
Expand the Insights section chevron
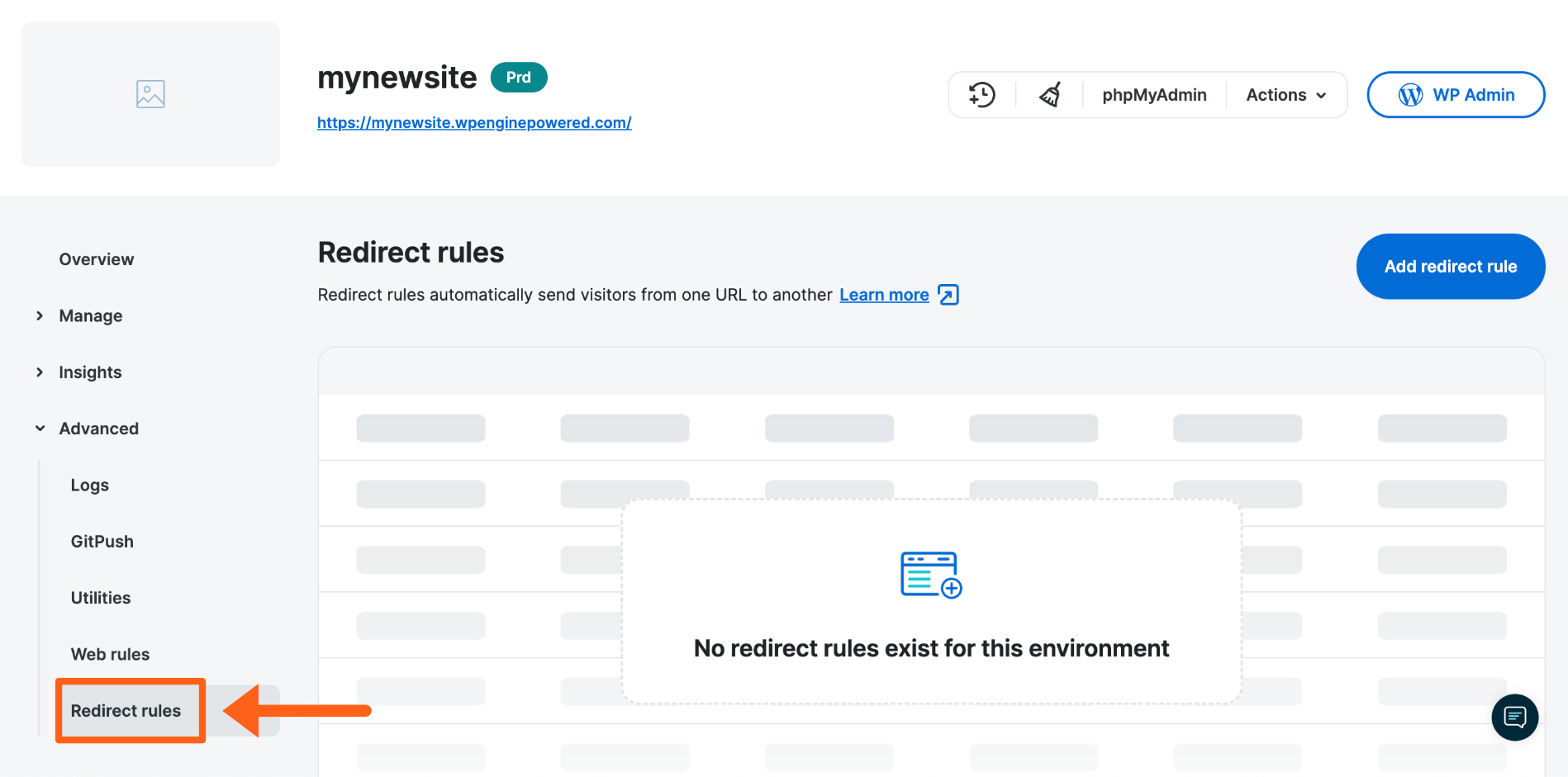(40, 372)
